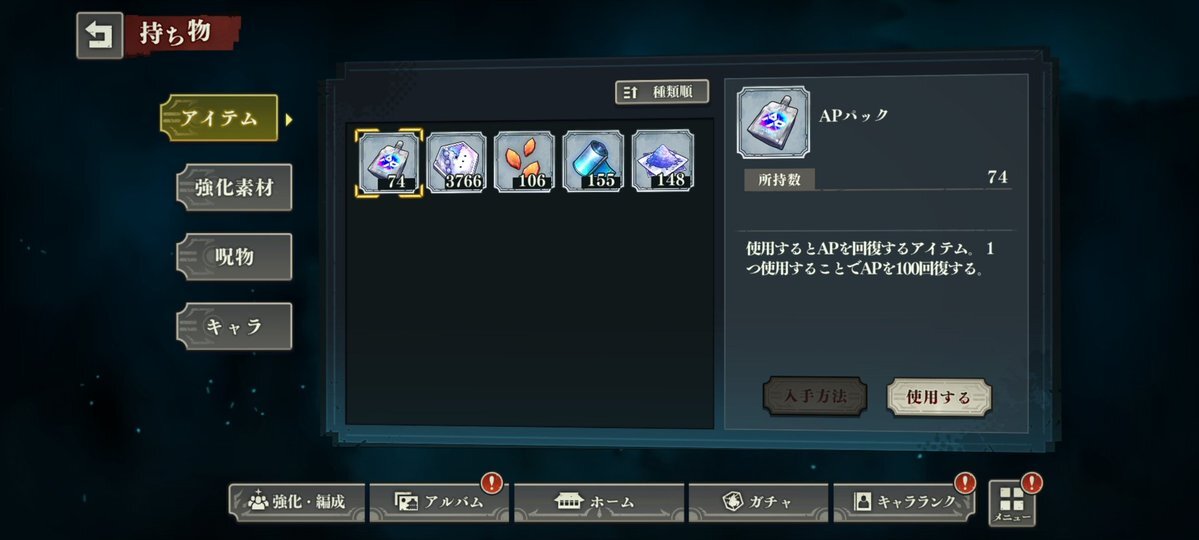Go to ホーム from bottom navigation

click(594, 503)
